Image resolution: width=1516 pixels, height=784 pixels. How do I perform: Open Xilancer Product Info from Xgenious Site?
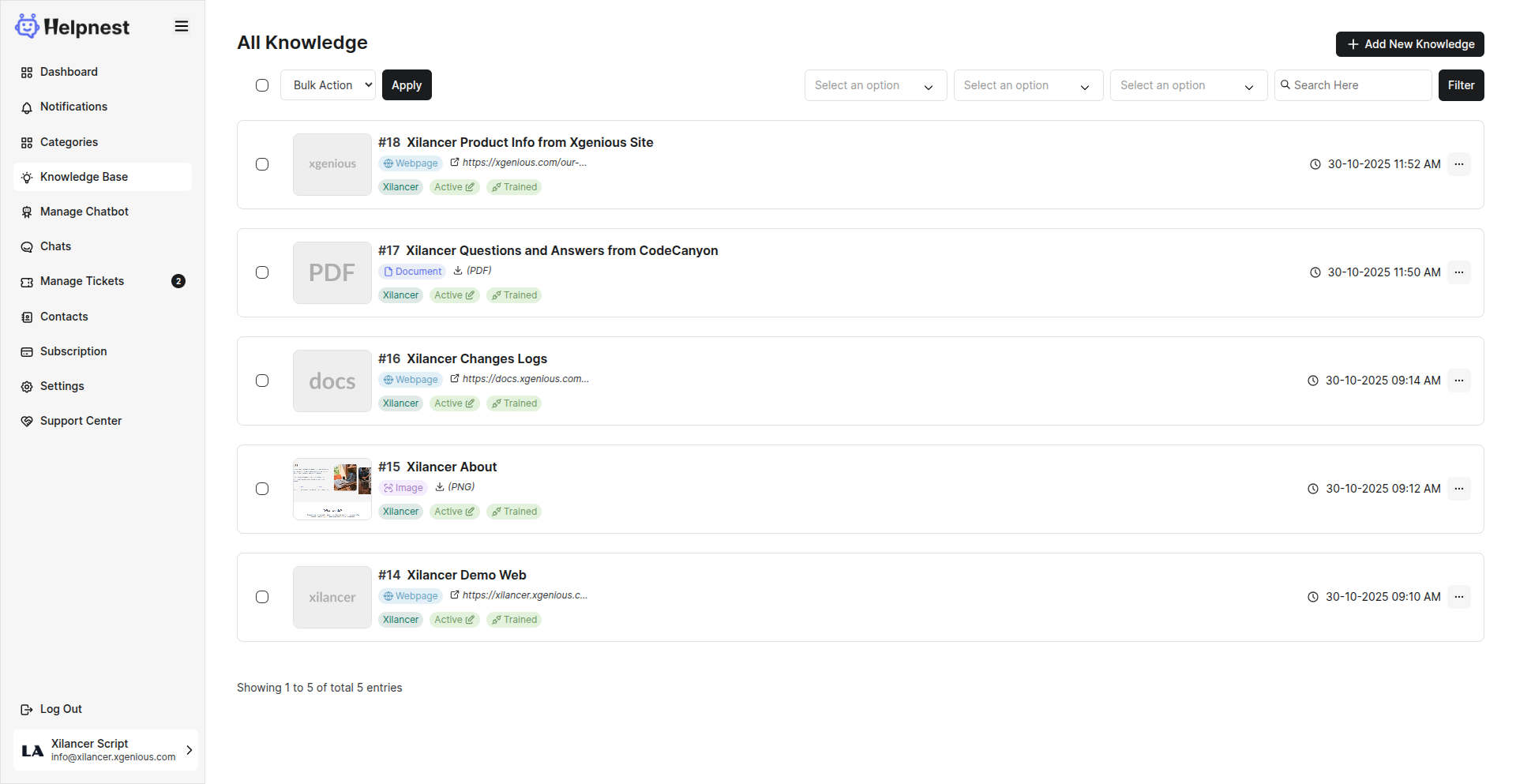530,142
